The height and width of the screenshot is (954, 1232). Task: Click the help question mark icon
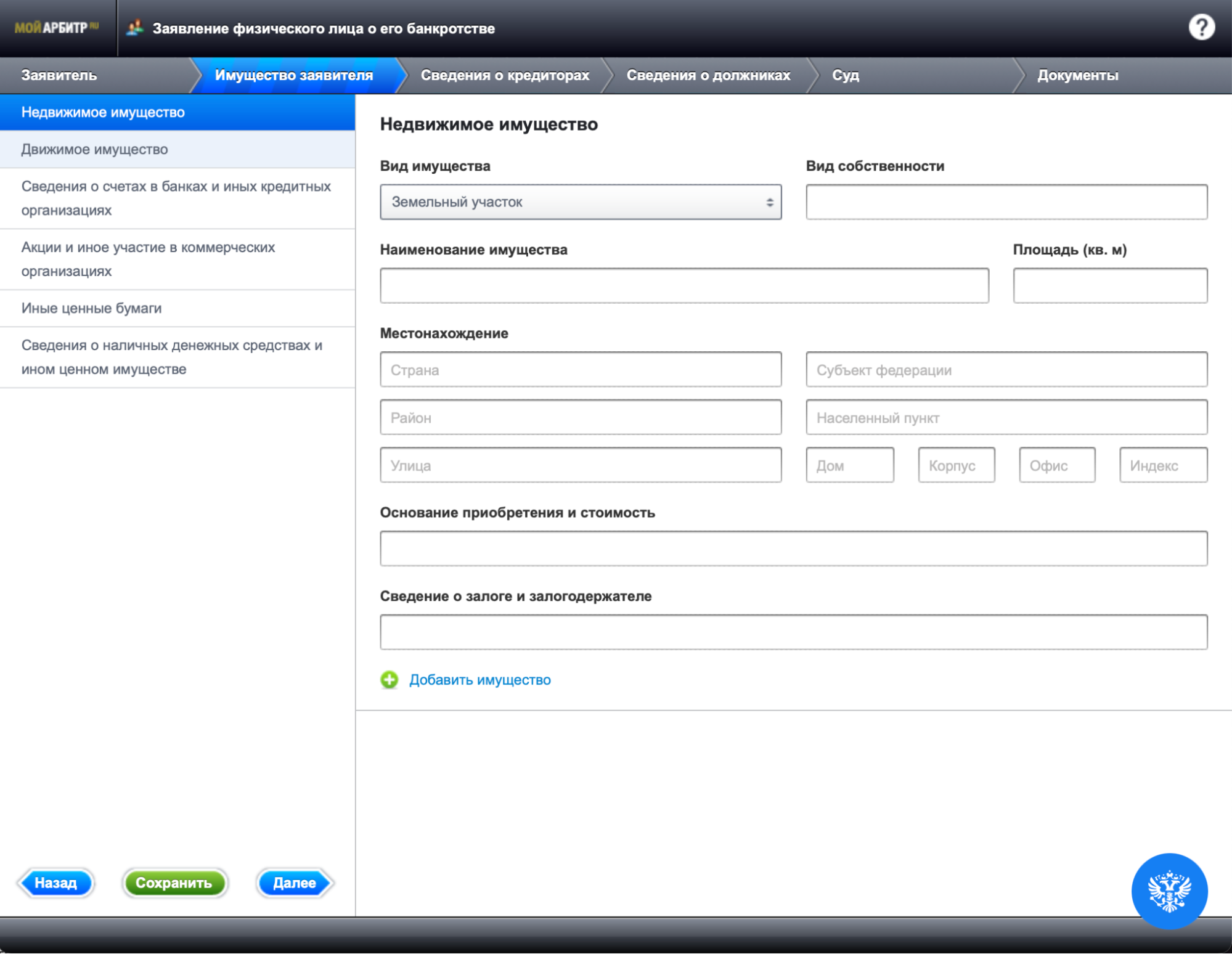pos(1201,28)
